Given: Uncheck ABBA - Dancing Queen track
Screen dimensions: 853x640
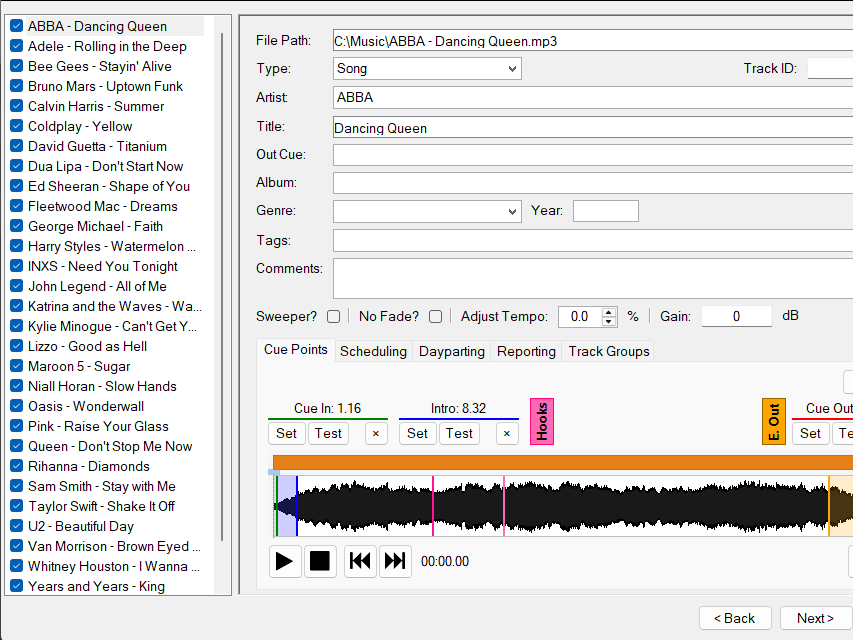Looking at the screenshot, I should 17,26.
